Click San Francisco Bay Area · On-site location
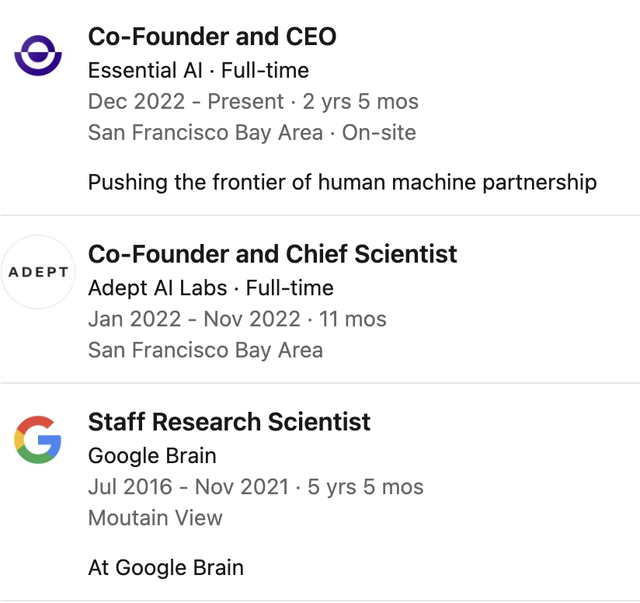The image size is (640, 603). coord(252,132)
